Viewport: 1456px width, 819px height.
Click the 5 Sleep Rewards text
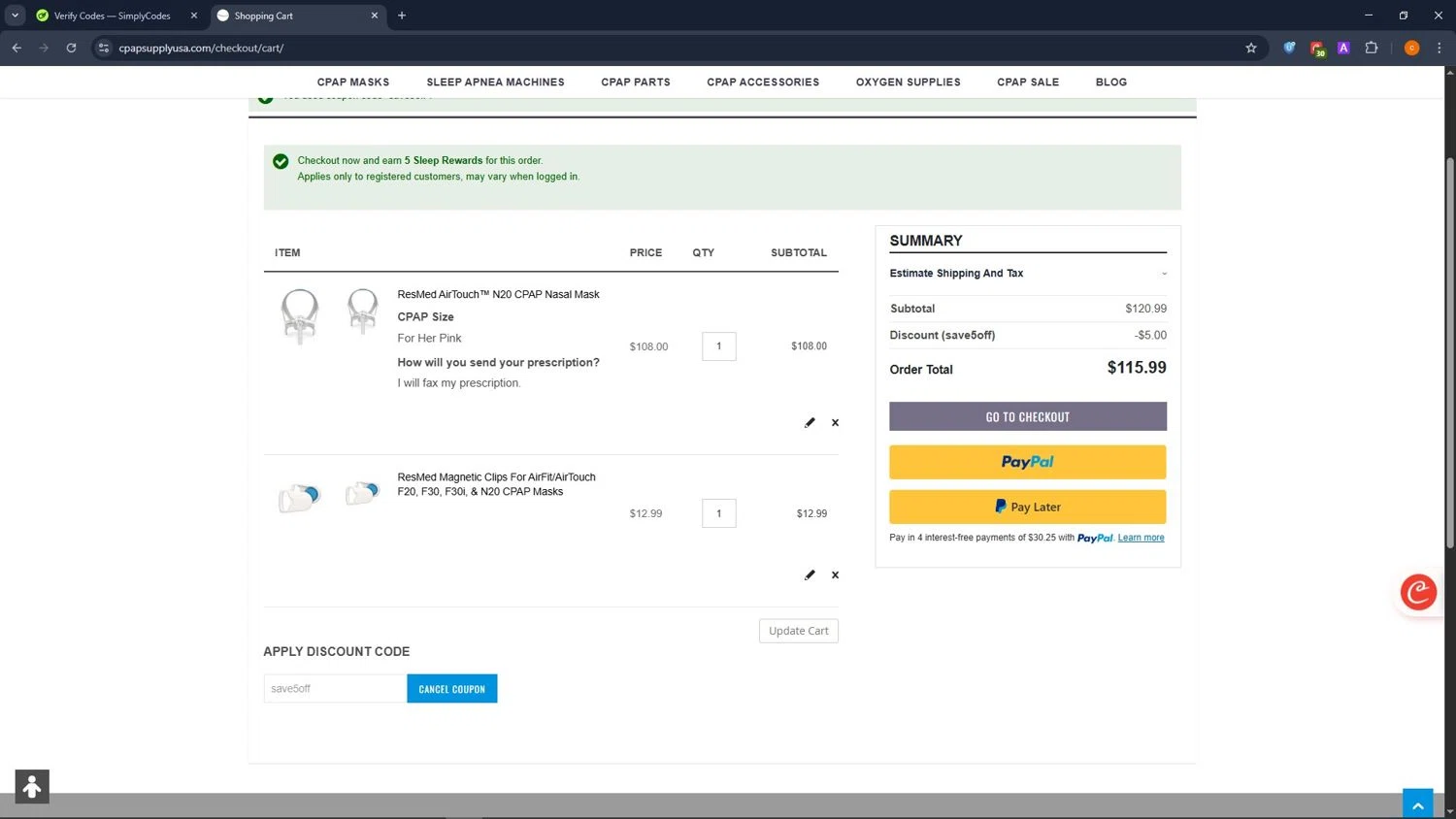[444, 161]
